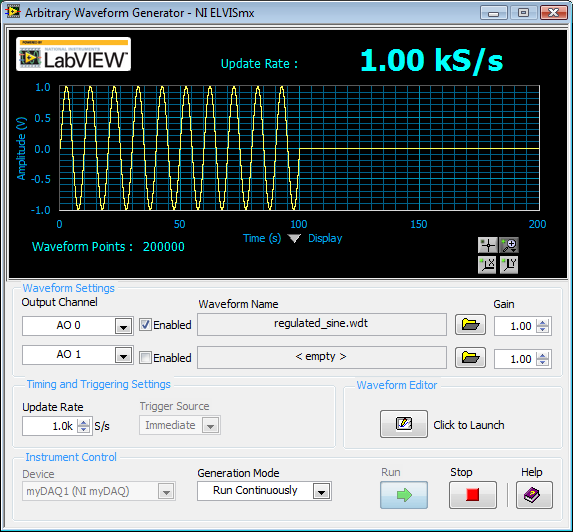This screenshot has height=532, width=573.
Task: Increase the AO 0 gain value
Action: click(x=543, y=323)
